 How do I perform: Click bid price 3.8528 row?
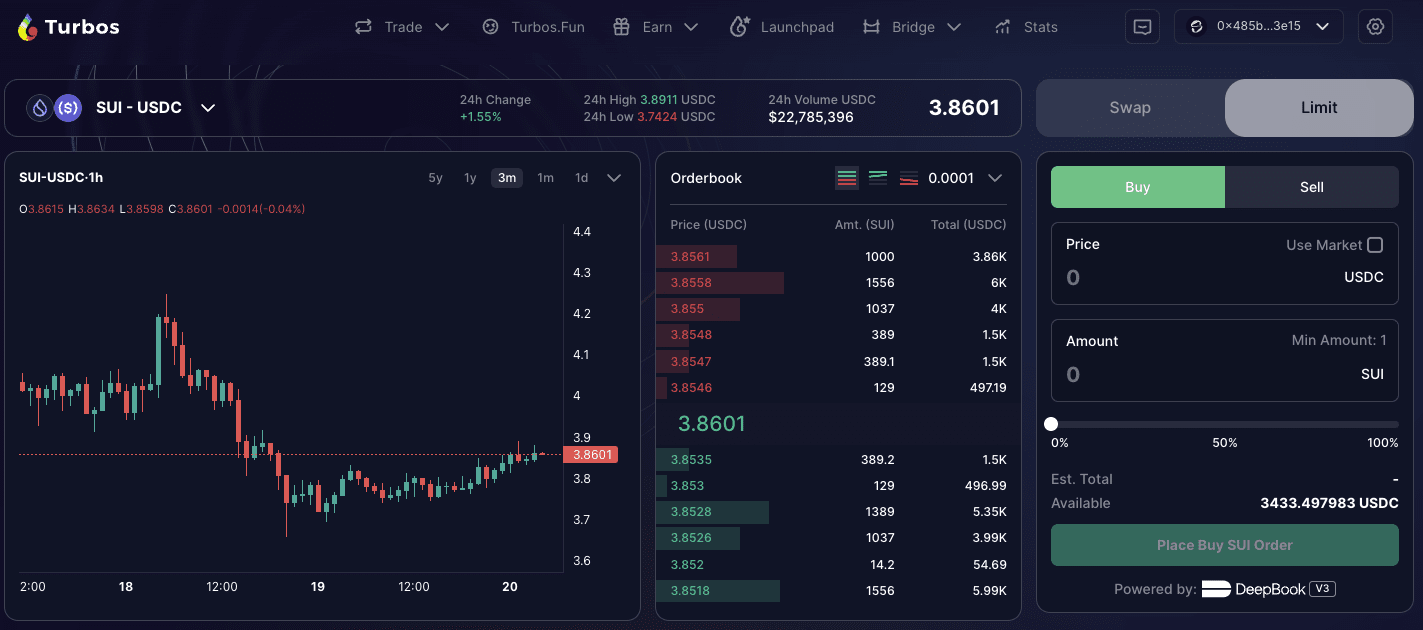pyautogui.click(x=838, y=512)
